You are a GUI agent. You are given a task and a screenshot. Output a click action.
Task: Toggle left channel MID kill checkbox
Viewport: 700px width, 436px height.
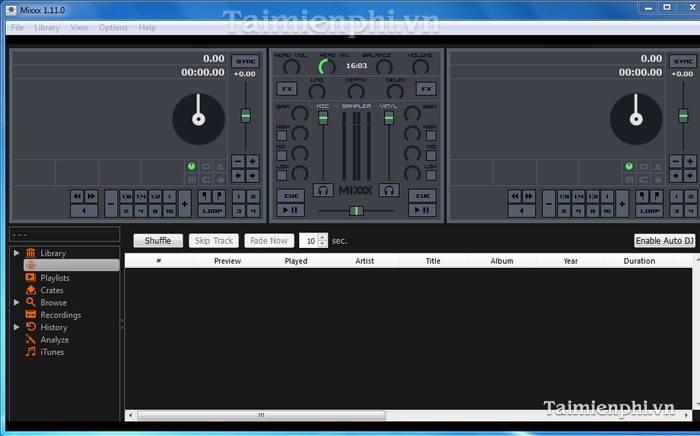click(x=282, y=155)
